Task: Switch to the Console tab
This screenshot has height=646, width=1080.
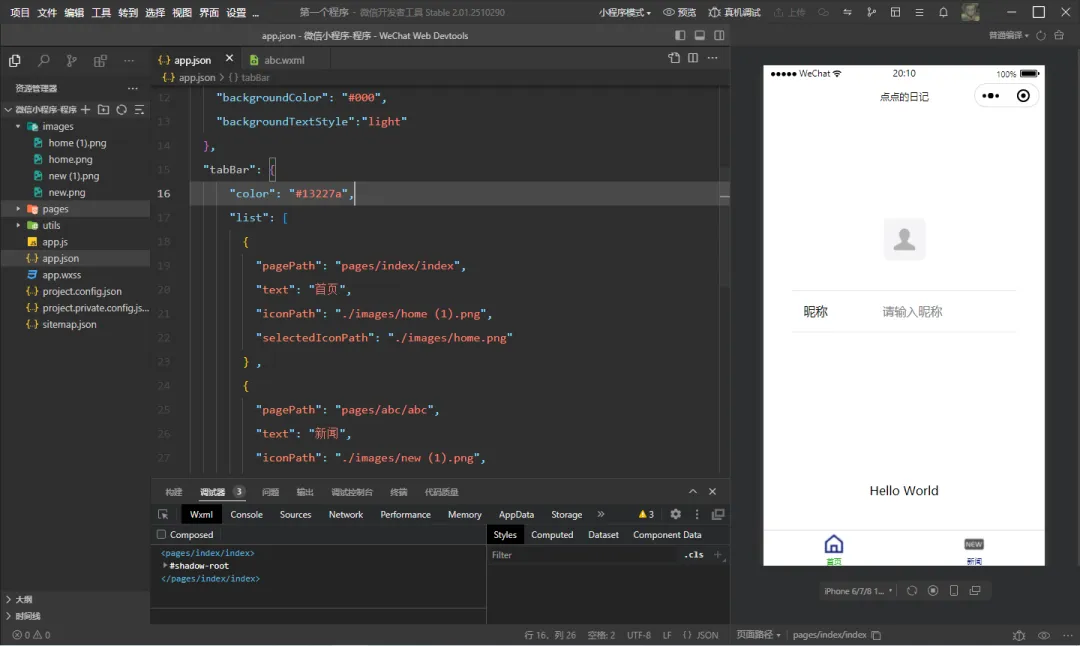Action: [247, 514]
